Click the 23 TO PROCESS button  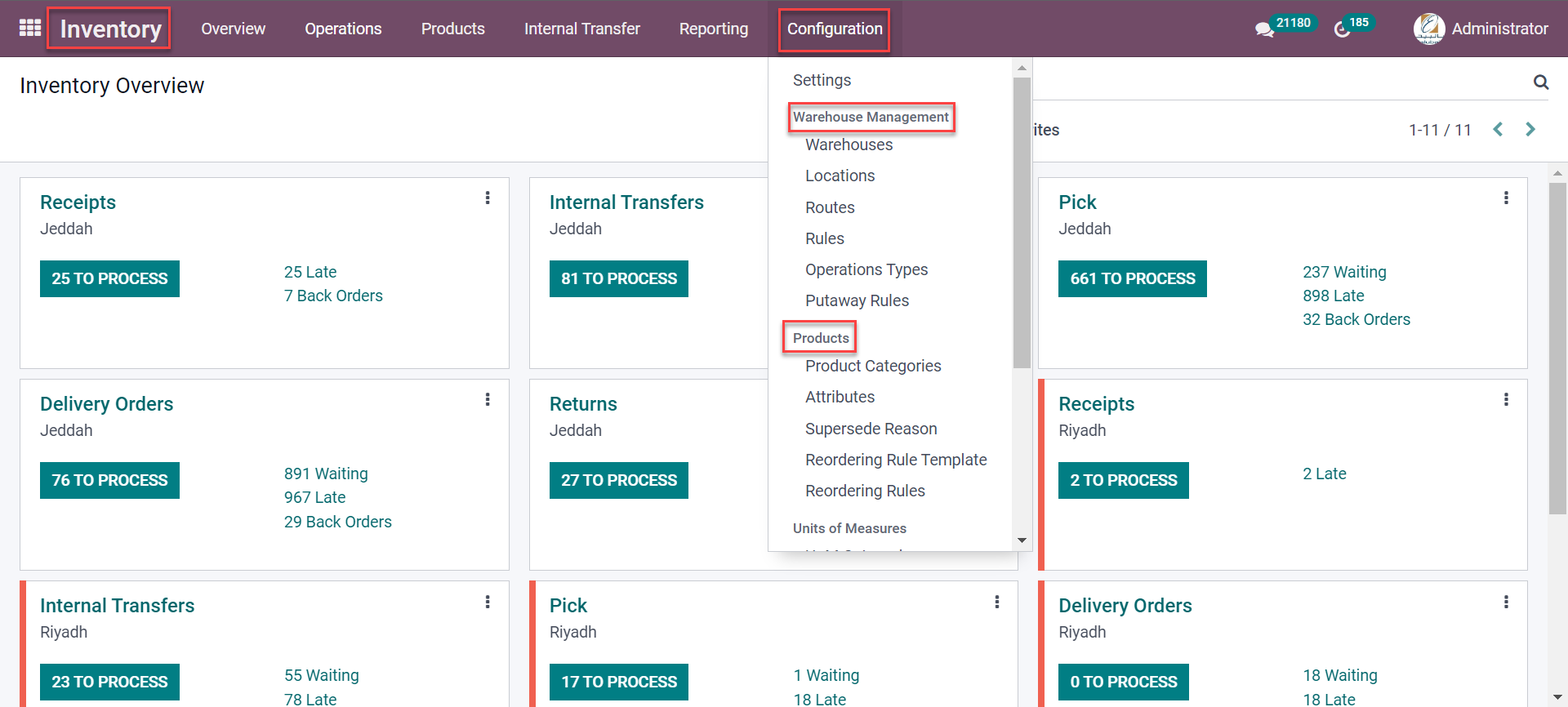(x=109, y=682)
